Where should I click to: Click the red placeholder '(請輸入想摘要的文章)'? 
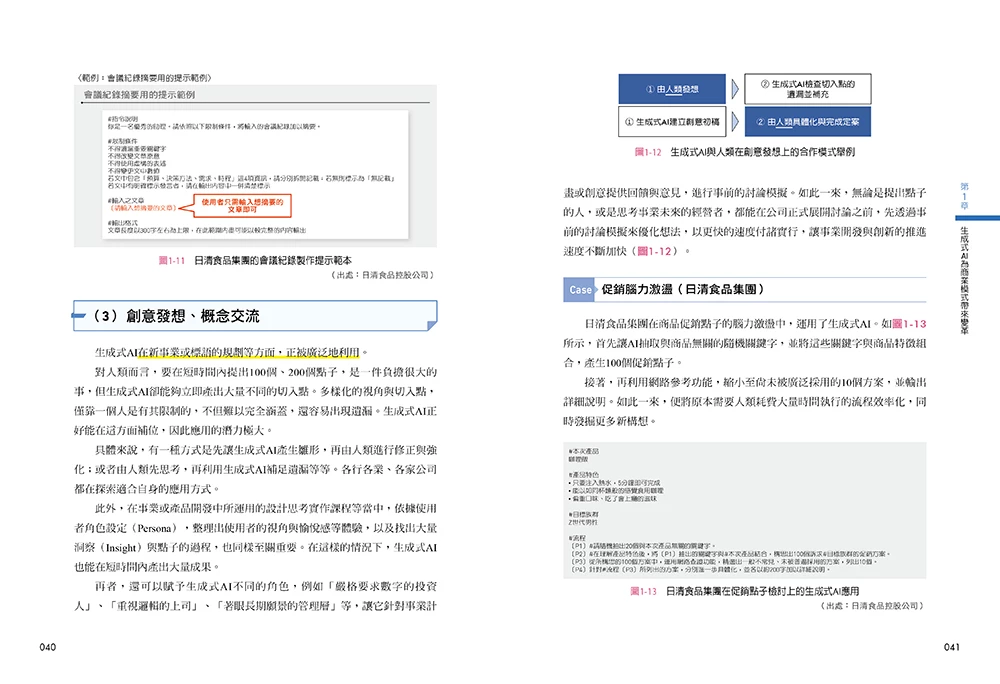click(142, 208)
